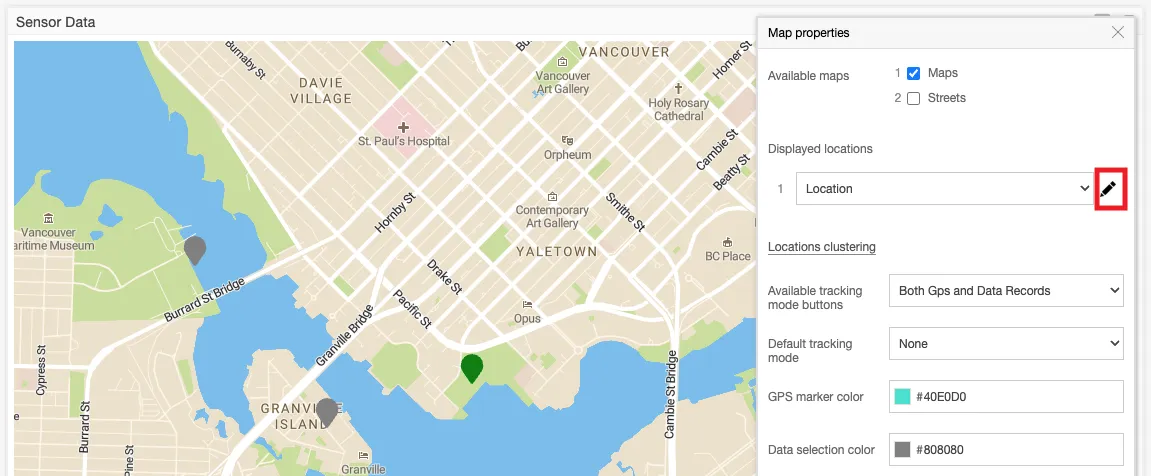Click the BC Place landmark icon
Viewport: 1151px width, 476px height.
tap(727, 242)
